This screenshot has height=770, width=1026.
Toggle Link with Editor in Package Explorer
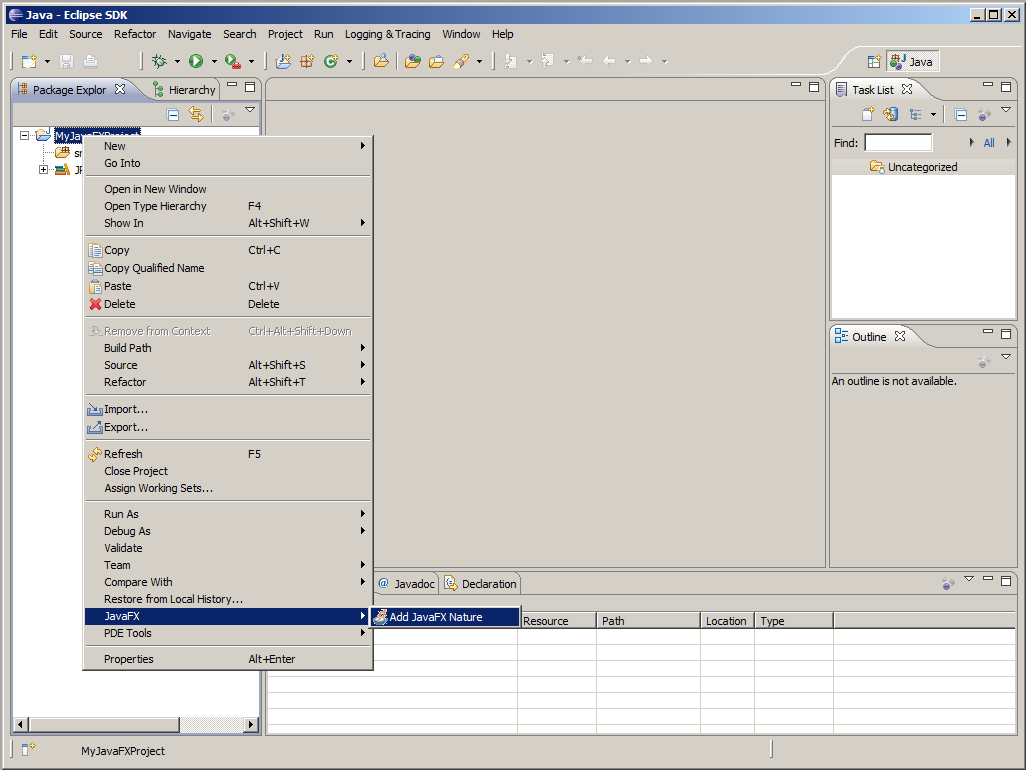[x=196, y=115]
